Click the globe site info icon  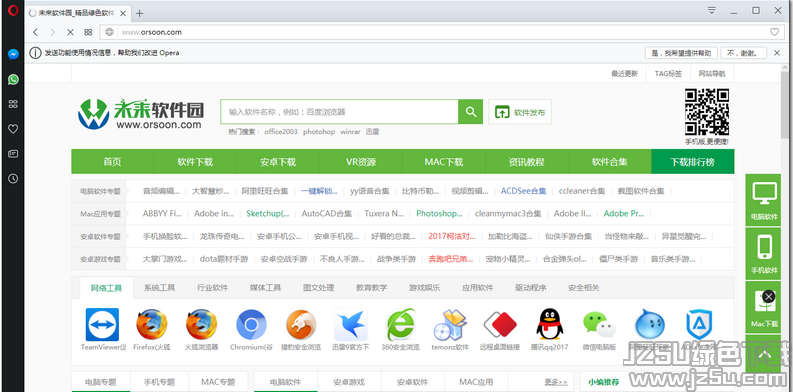pos(109,32)
